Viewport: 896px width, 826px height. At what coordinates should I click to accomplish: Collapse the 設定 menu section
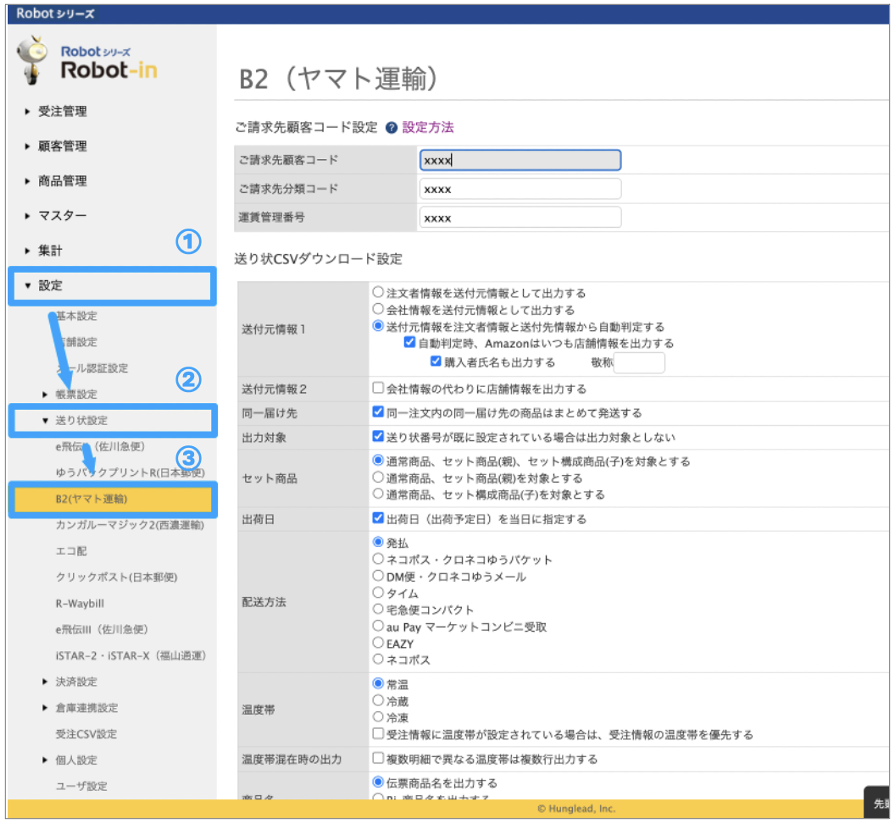pyautogui.click(x=50, y=286)
